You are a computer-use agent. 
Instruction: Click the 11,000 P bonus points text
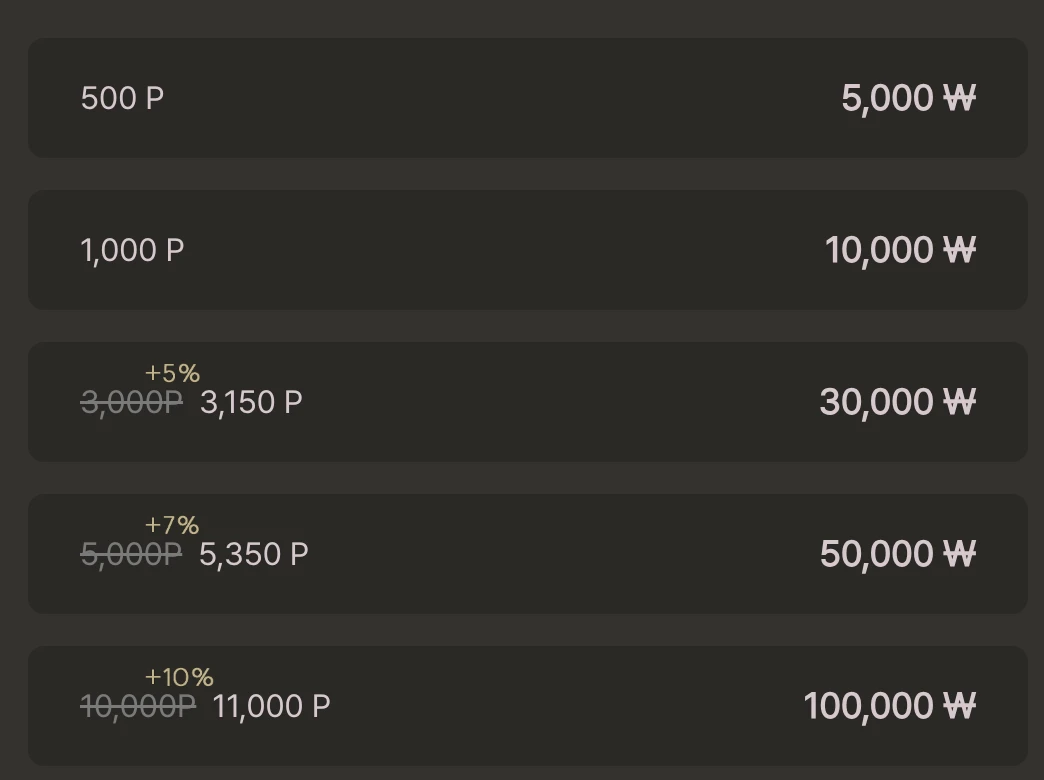(272, 706)
